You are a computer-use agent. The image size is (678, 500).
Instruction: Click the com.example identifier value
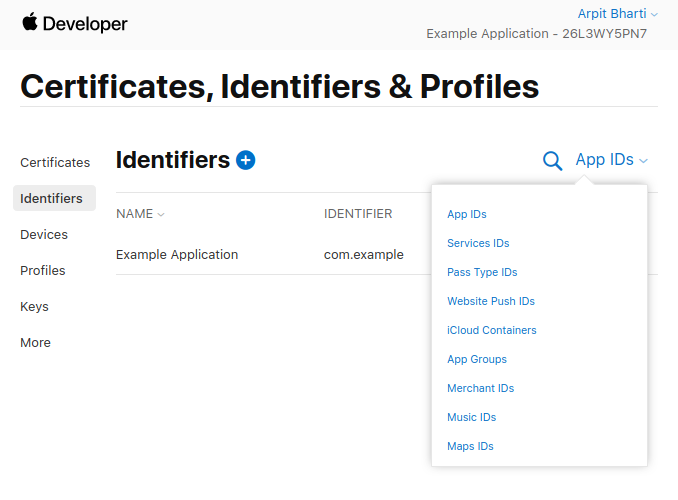click(364, 254)
